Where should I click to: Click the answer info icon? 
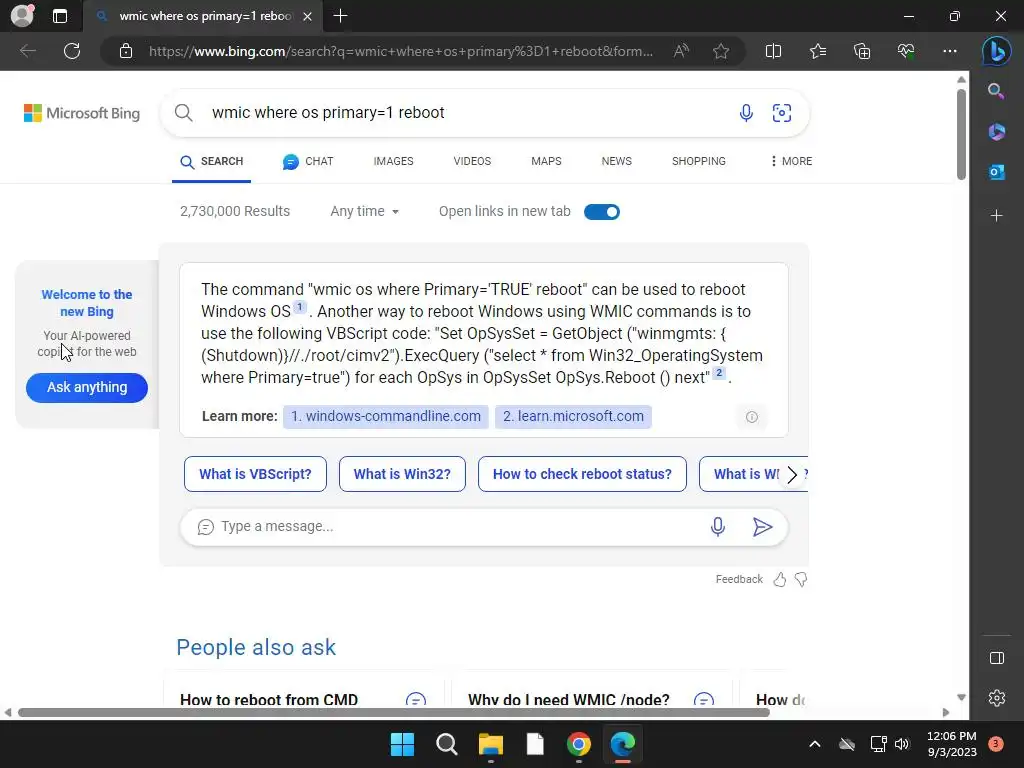[x=752, y=417]
